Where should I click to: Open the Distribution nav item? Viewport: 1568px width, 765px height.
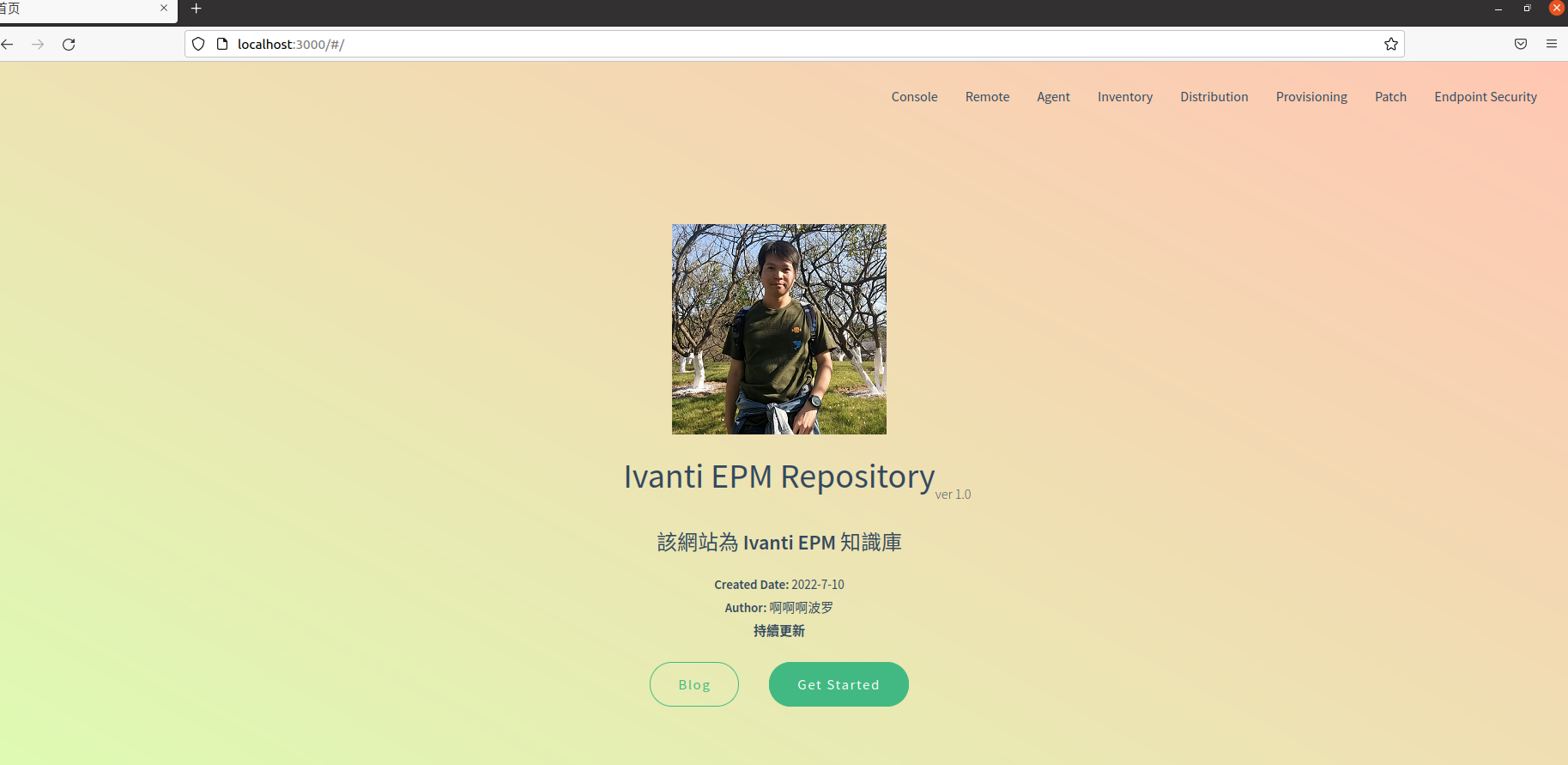[1214, 97]
